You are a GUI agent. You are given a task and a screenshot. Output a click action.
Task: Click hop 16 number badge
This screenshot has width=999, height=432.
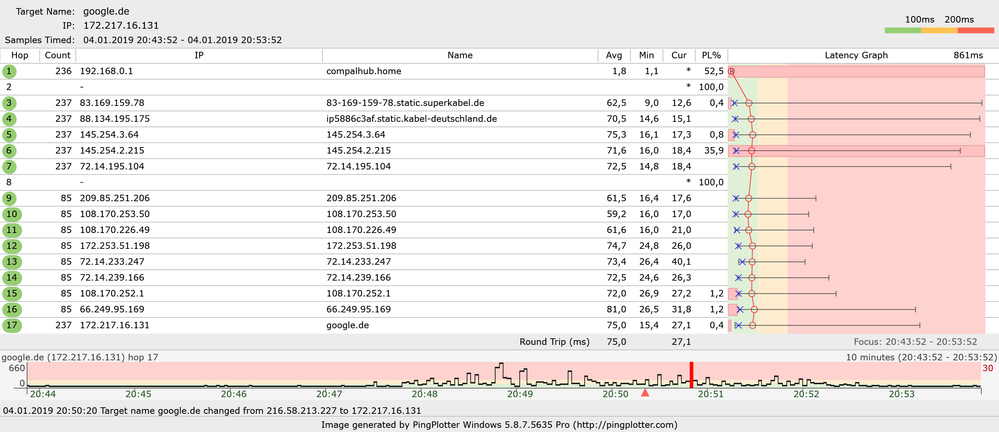coord(12,310)
